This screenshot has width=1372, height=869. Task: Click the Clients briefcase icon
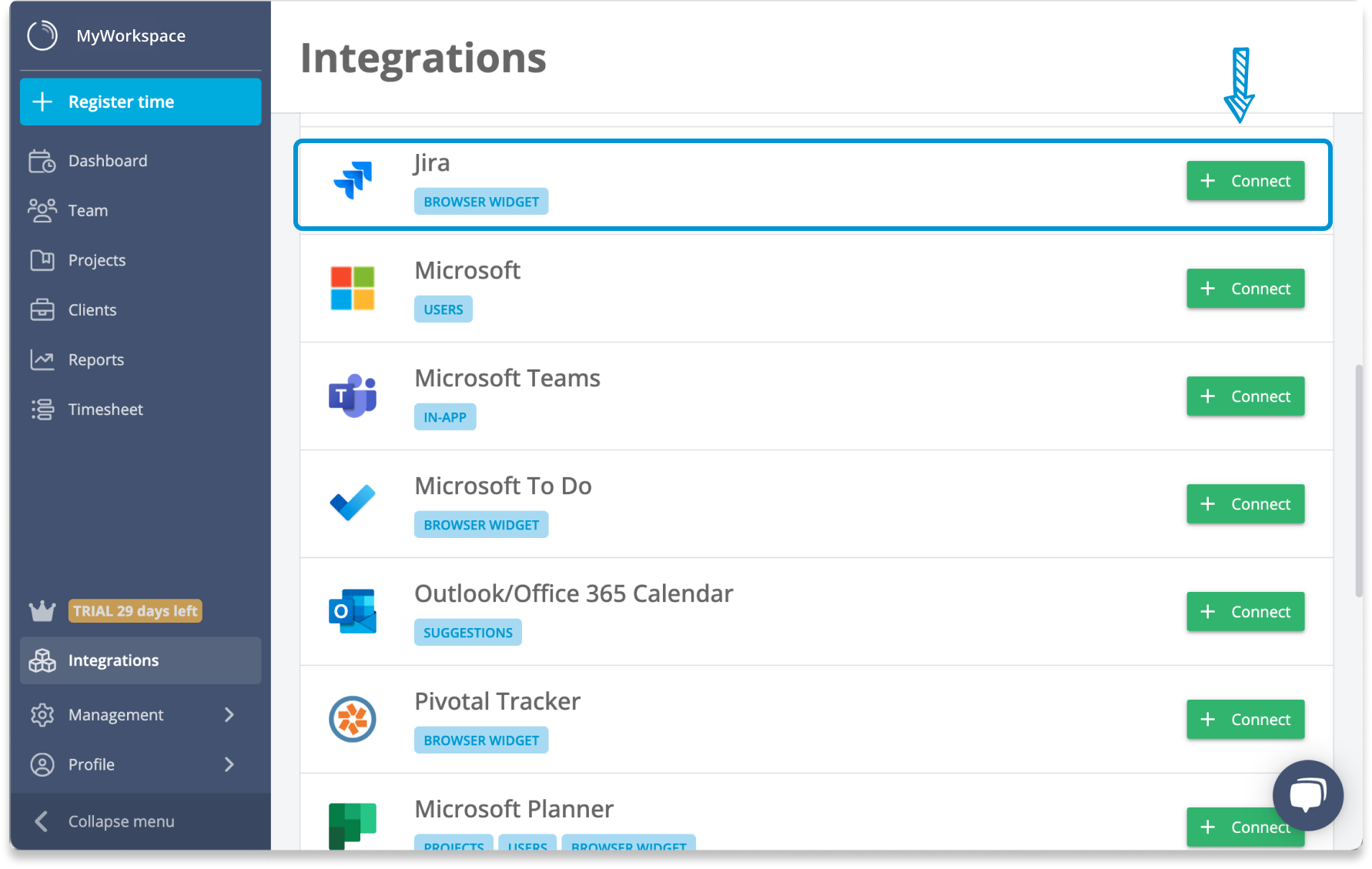coord(42,309)
